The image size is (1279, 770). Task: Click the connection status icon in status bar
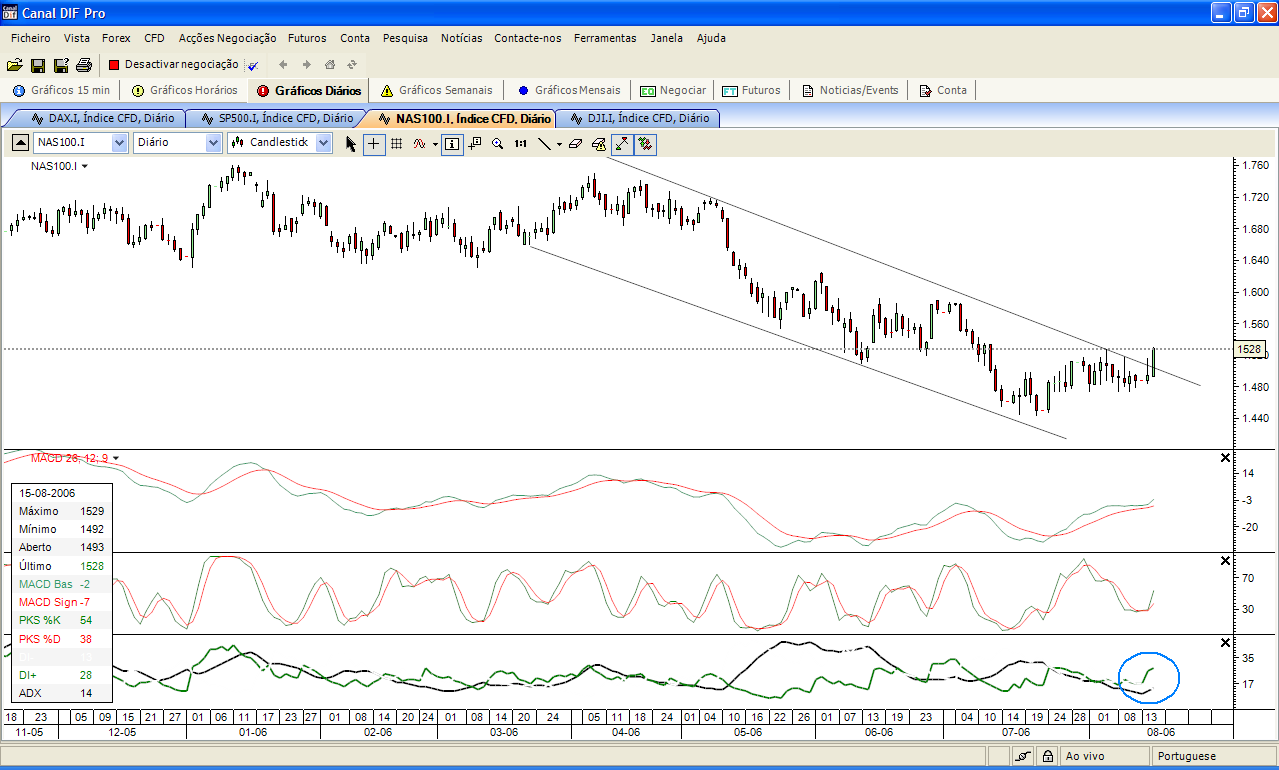[1024, 756]
